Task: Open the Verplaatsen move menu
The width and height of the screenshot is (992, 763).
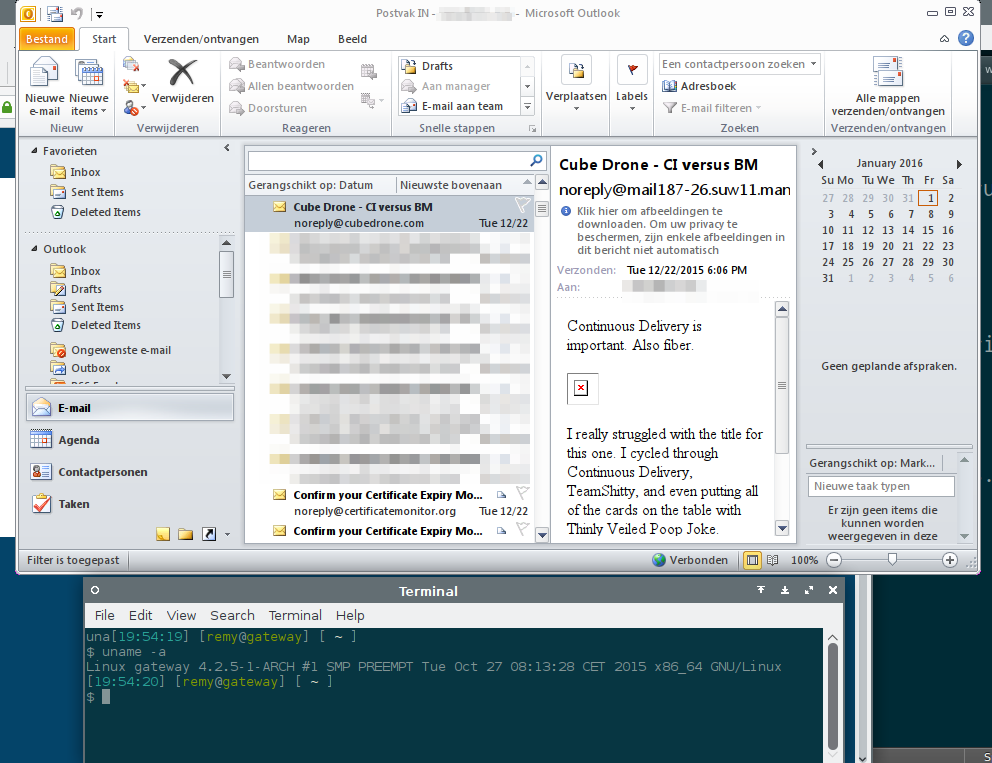Action: (576, 85)
